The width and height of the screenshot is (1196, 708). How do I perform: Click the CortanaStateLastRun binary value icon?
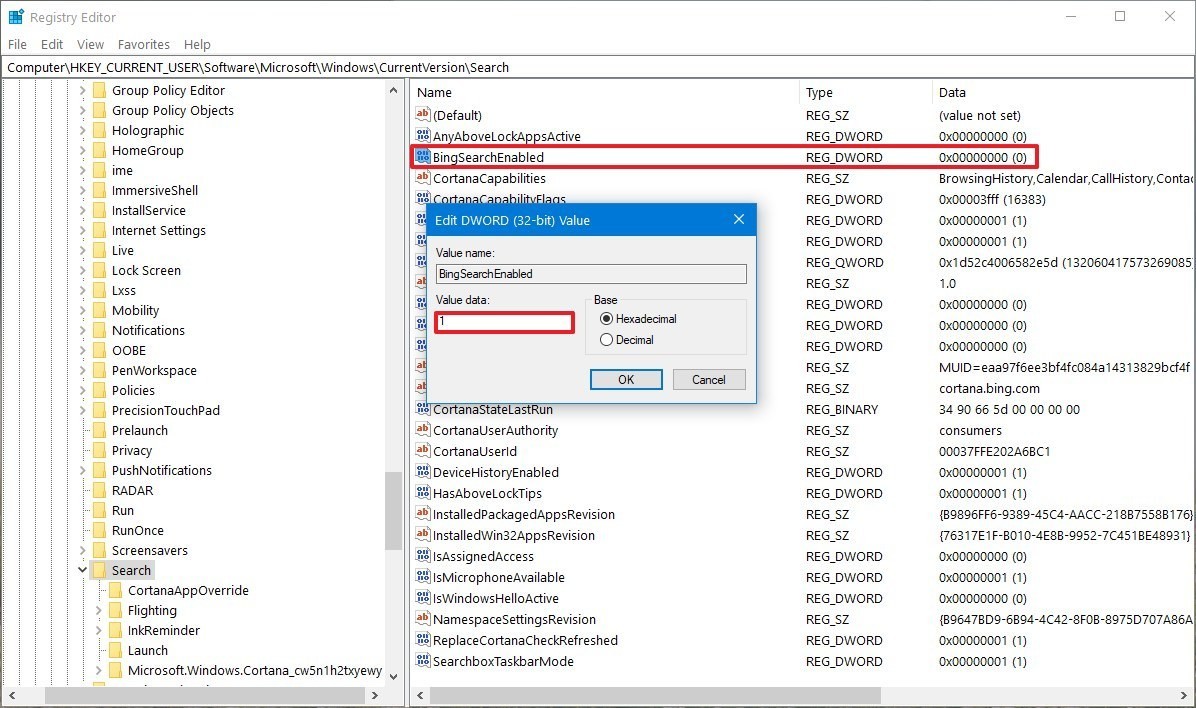422,409
